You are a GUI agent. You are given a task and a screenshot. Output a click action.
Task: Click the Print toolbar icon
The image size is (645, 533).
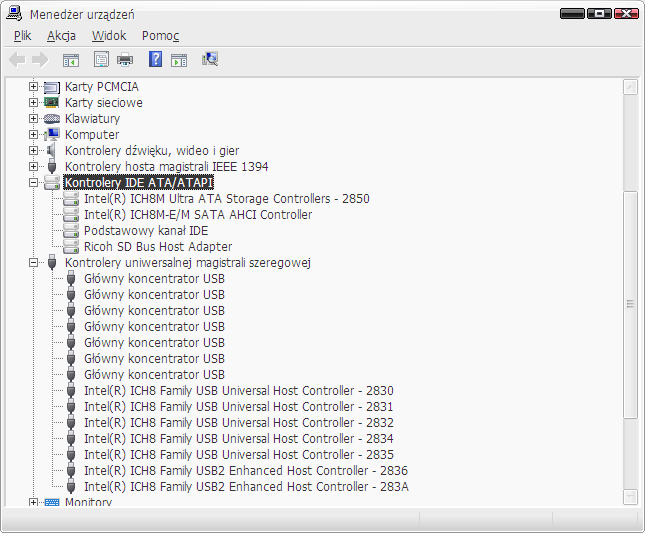pos(125,60)
